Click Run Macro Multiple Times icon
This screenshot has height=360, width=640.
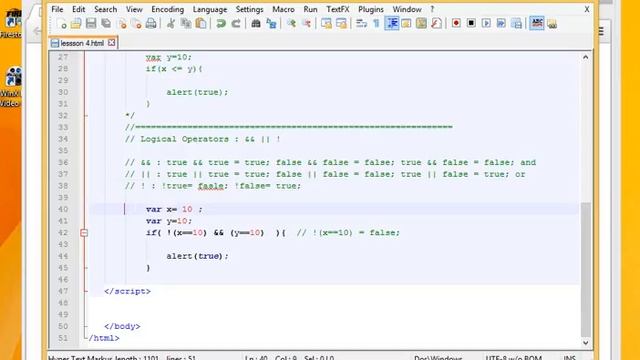click(x=501, y=23)
